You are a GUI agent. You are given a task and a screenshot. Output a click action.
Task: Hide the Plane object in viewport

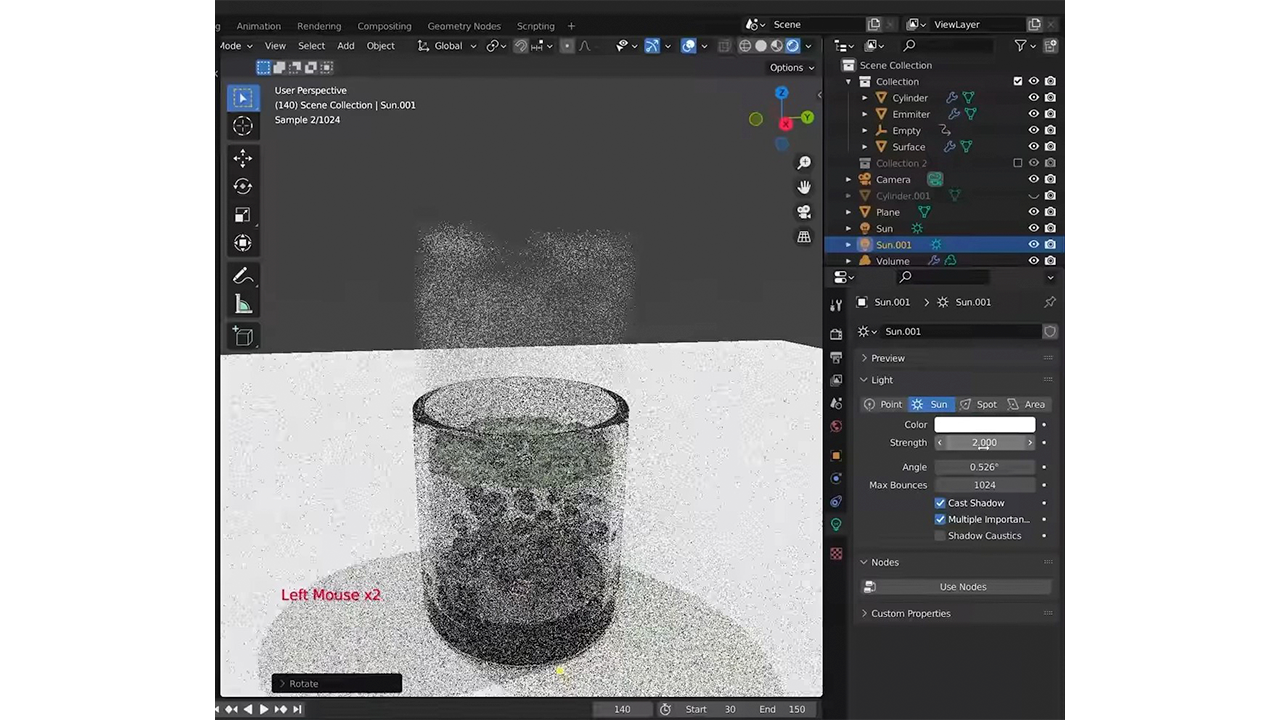pyautogui.click(x=1033, y=212)
